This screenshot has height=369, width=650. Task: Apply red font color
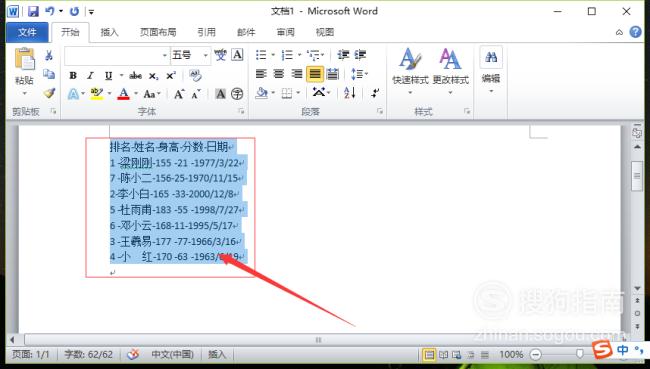click(124, 94)
